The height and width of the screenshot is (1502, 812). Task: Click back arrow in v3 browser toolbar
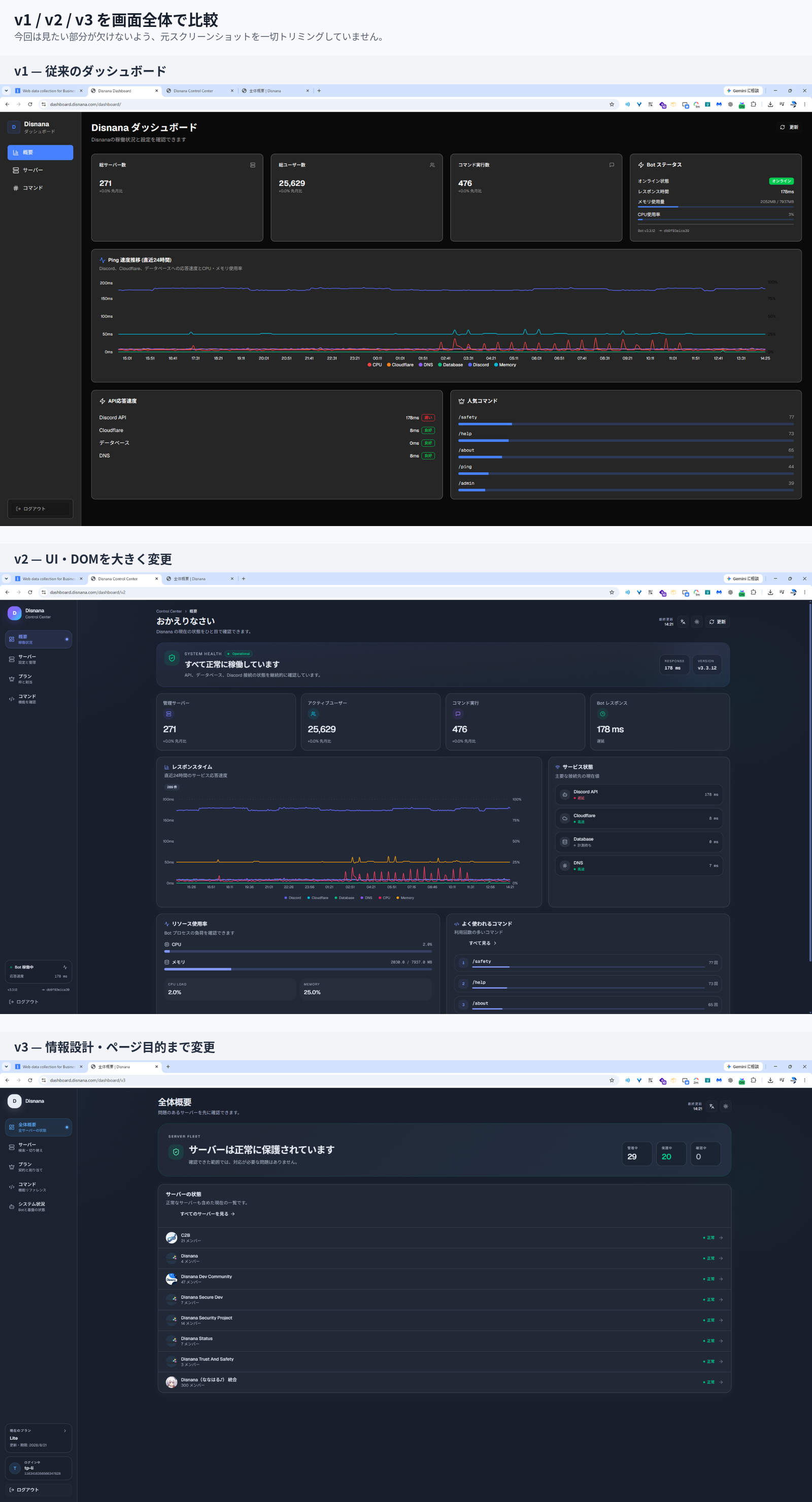point(7,1081)
